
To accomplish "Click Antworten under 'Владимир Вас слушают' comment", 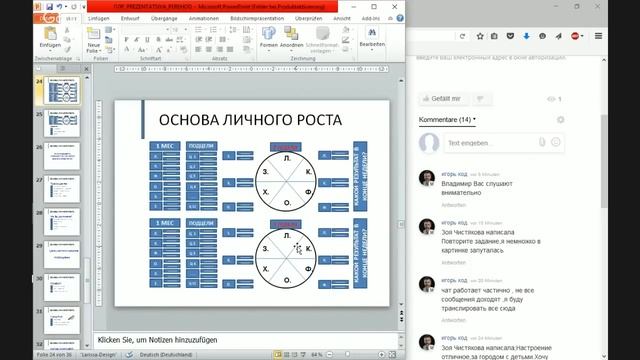I will click(453, 205).
